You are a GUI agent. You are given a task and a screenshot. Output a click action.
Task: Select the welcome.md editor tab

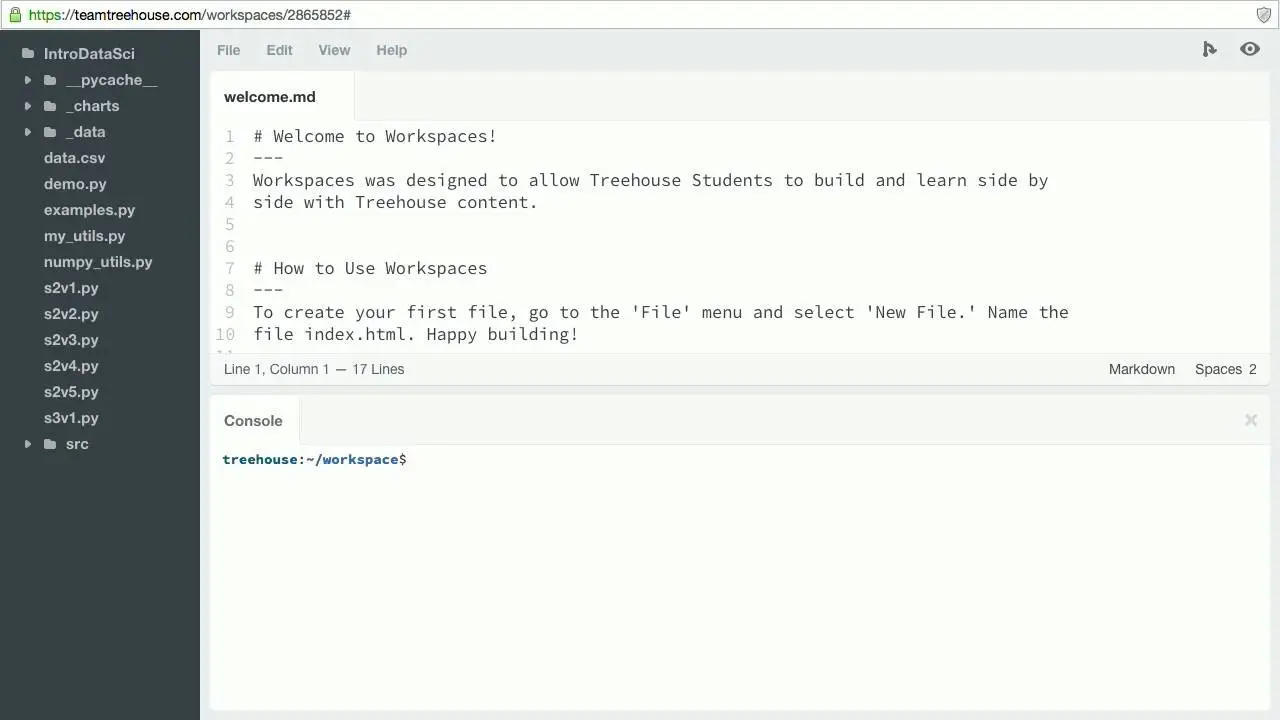tap(270, 97)
